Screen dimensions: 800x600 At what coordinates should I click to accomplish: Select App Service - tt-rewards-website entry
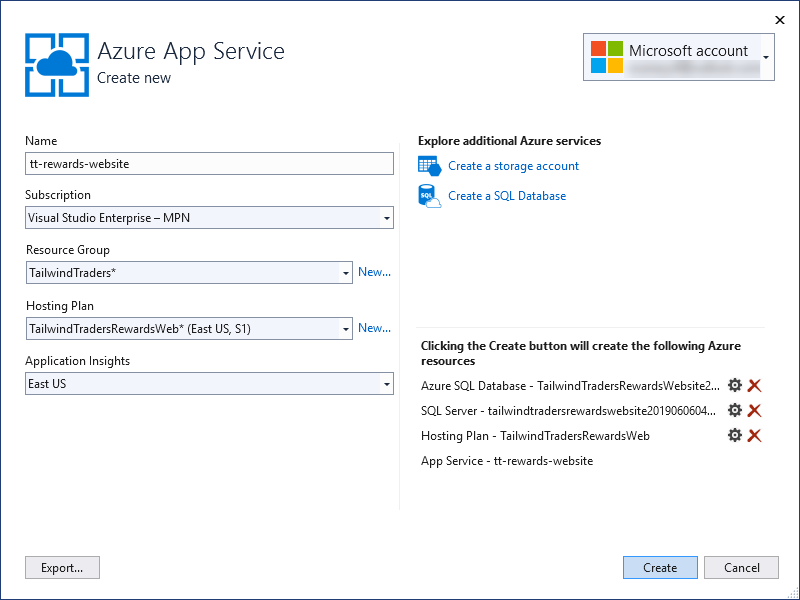(x=507, y=461)
